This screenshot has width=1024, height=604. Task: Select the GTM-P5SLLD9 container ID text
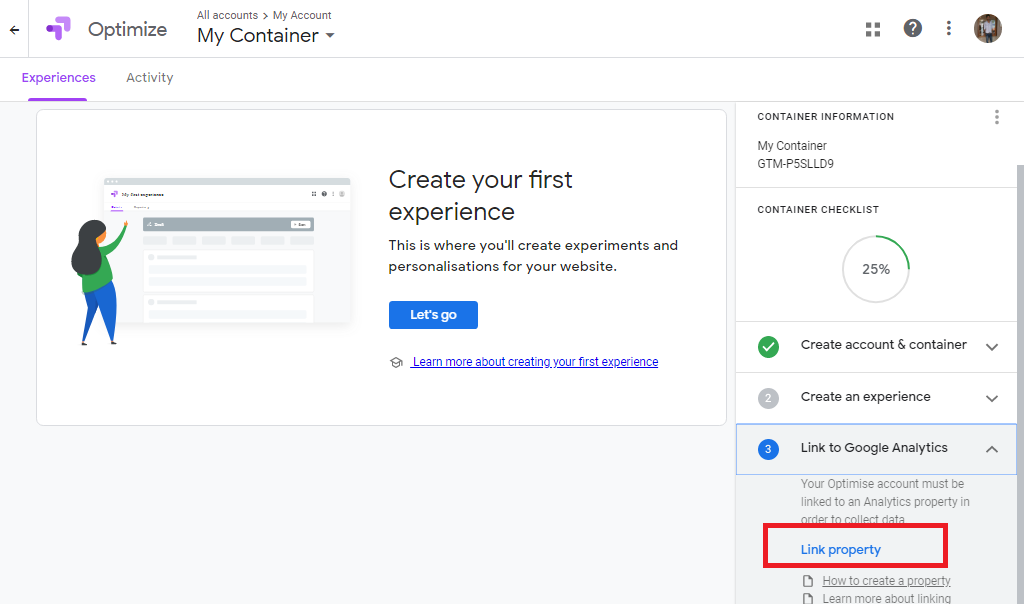pos(795,164)
